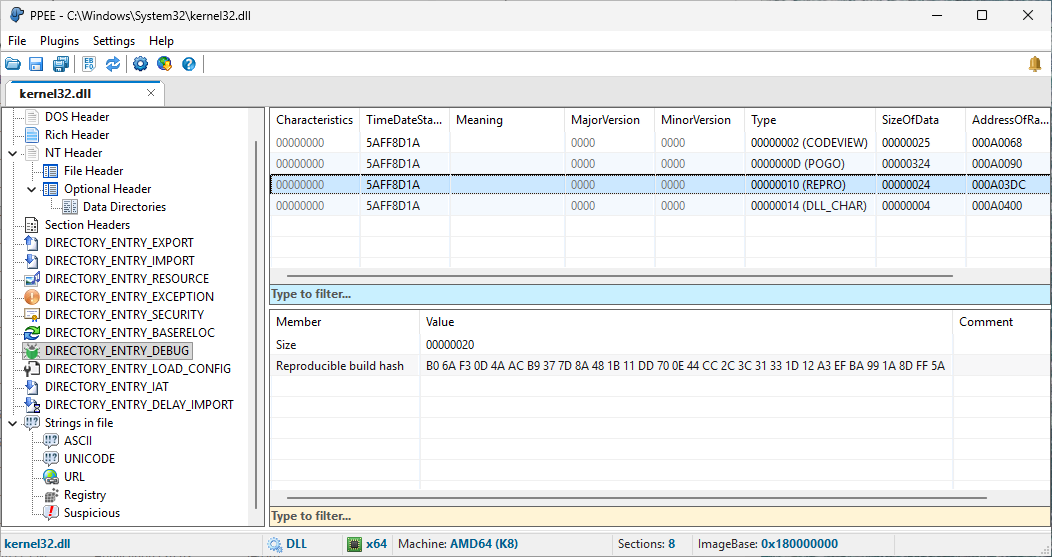Collapse the Strings in file branch

click(x=12, y=423)
